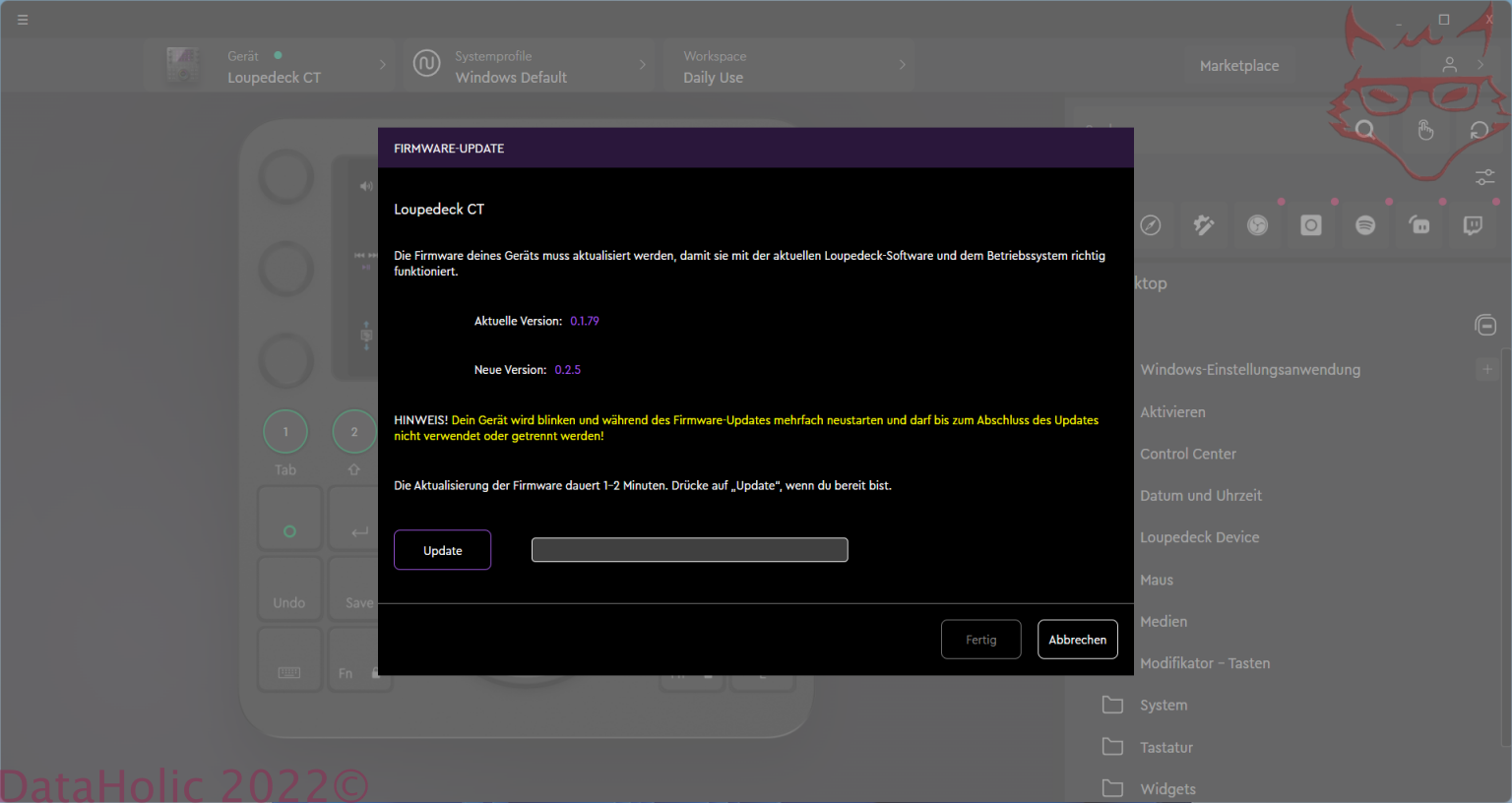
Task: Click the Enter arrow key on device
Action: click(x=354, y=519)
